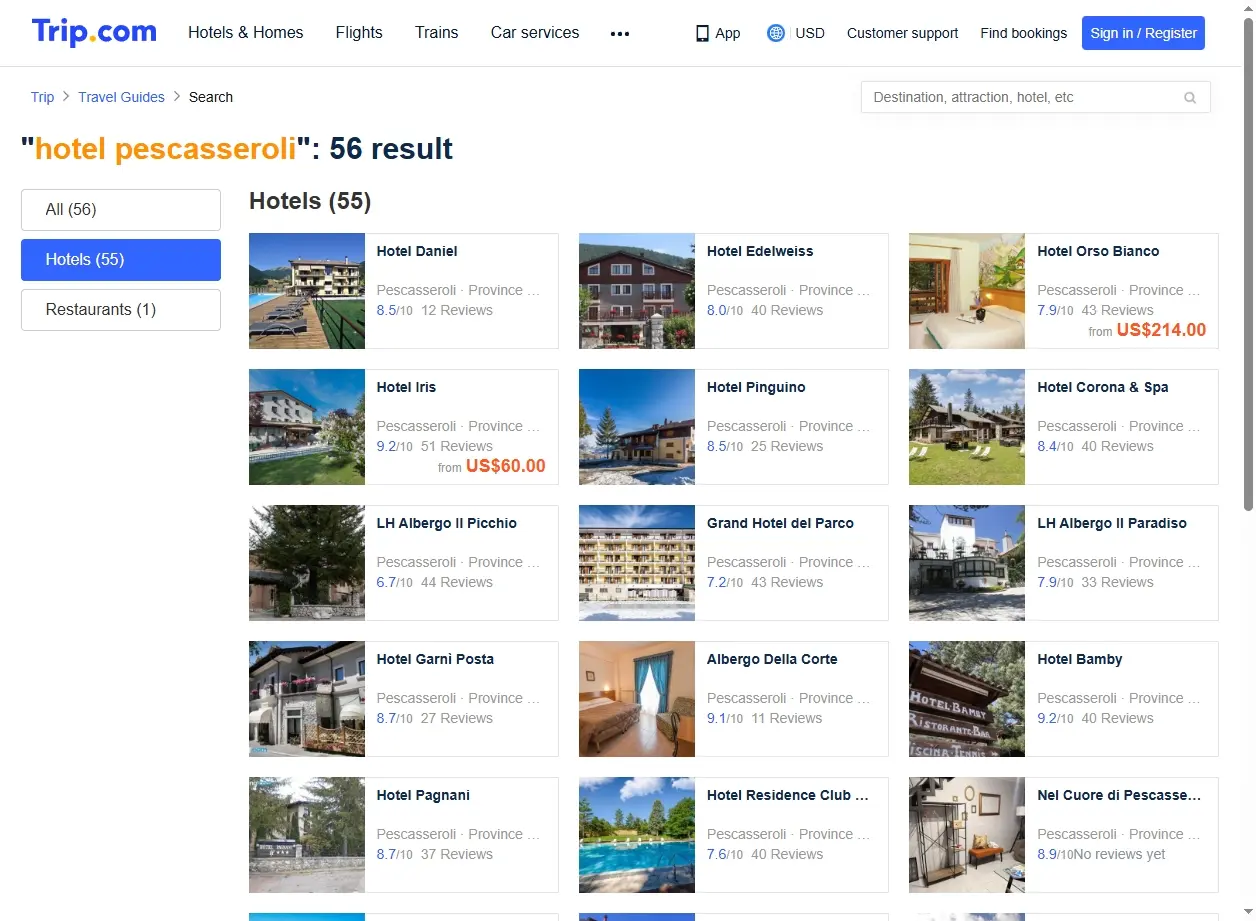Open Hotel Daniel thumbnail image

point(307,291)
